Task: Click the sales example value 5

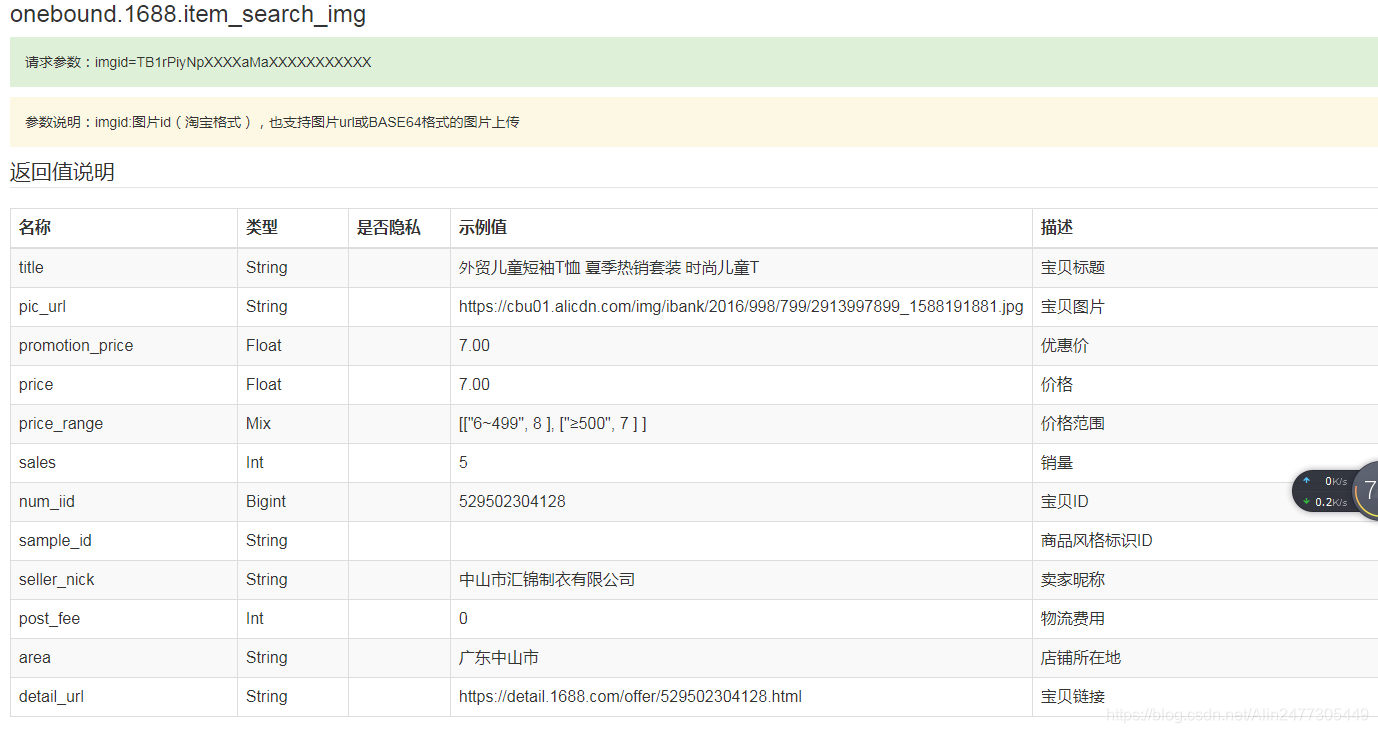Action: (463, 462)
